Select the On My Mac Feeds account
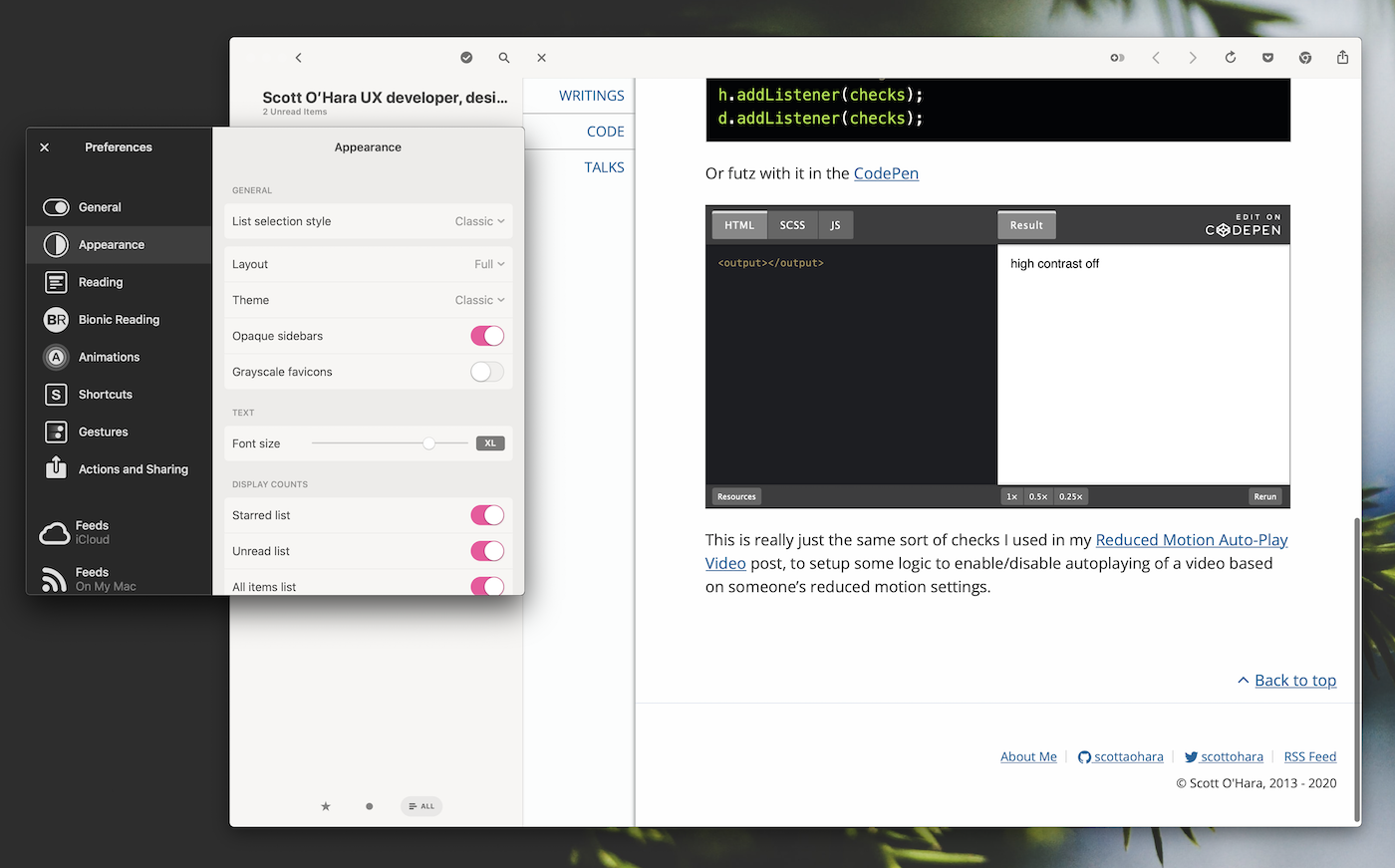1395x868 pixels. (x=119, y=579)
